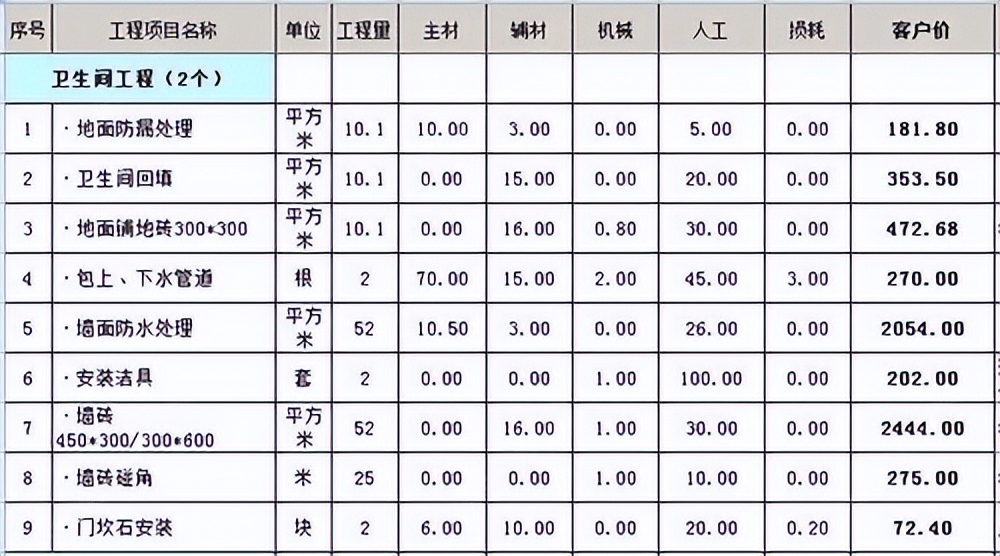Screen dimensions: 1000x556
Task: Select the 机械 column header
Action: 614,31
